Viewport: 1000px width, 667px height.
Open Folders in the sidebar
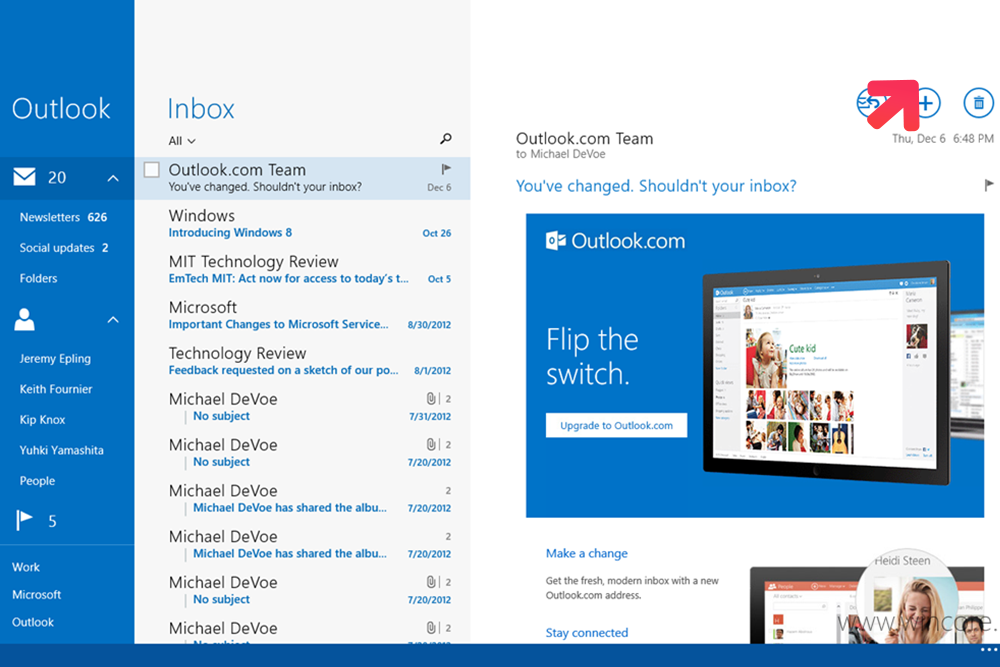click(38, 278)
